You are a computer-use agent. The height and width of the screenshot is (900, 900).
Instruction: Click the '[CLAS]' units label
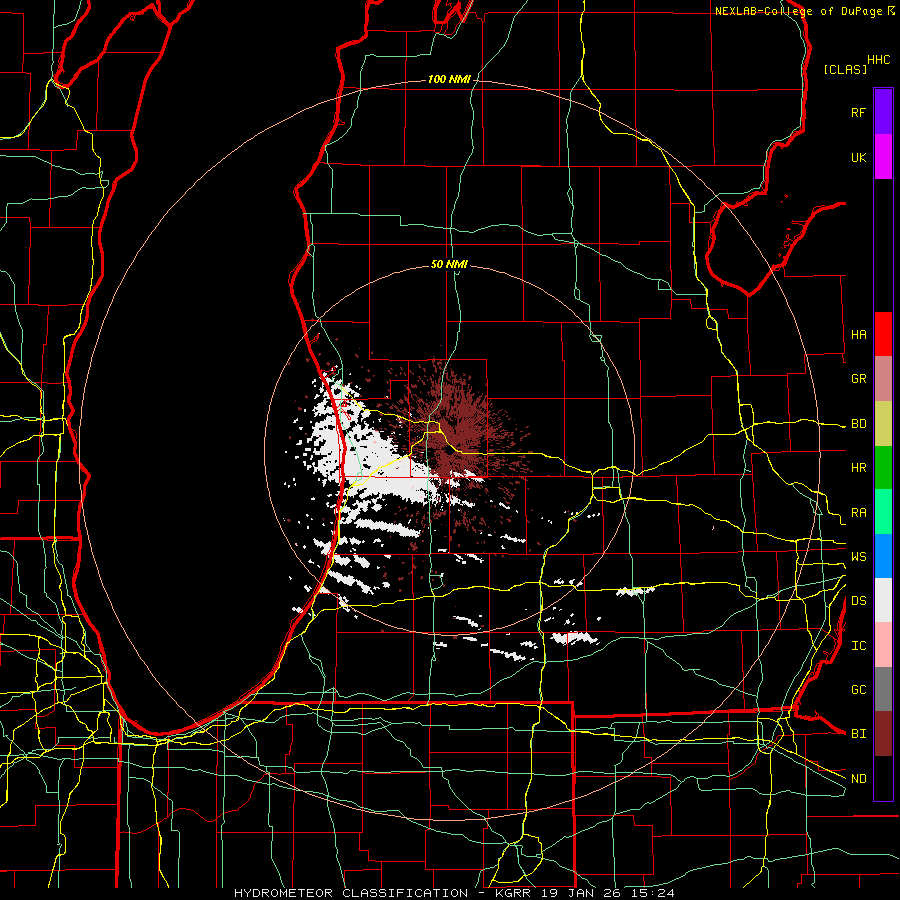[x=845, y=69]
